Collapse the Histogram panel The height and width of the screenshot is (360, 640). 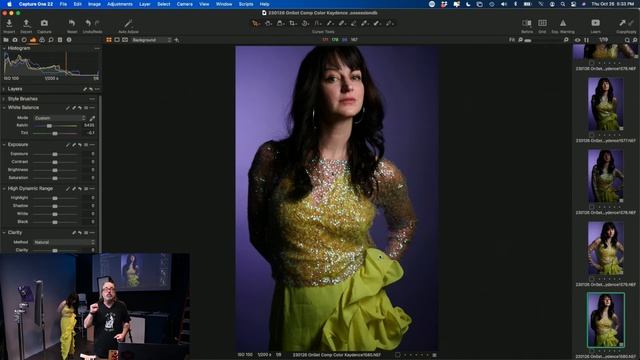(x=4, y=48)
